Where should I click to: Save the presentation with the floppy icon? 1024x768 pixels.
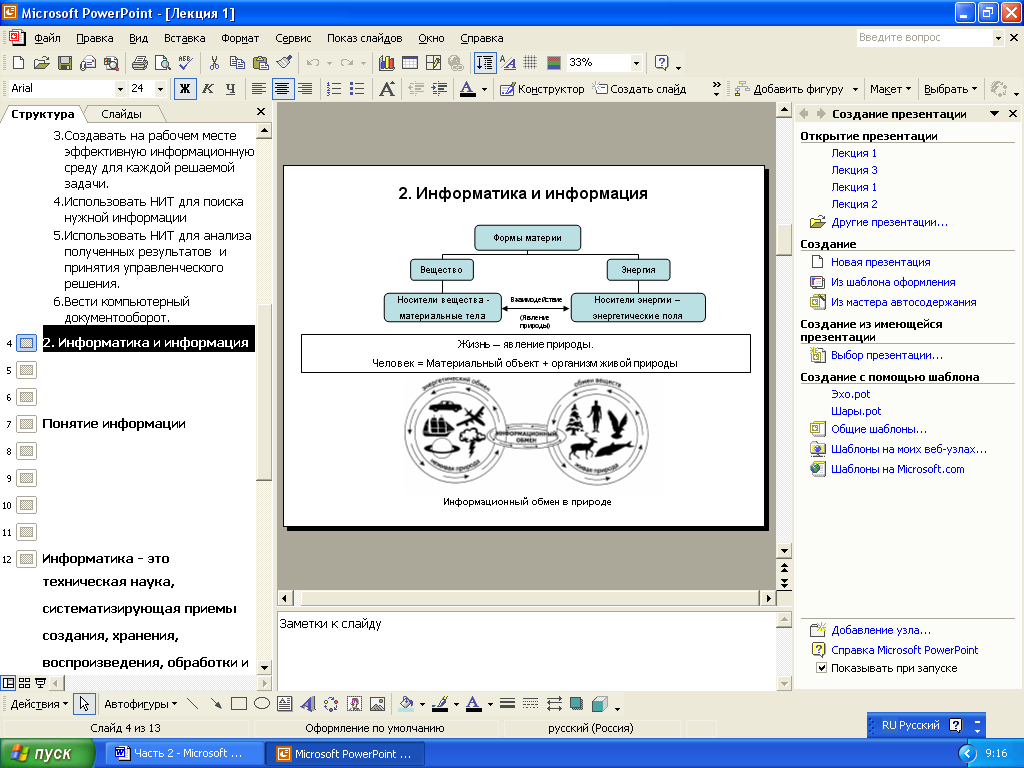click(65, 63)
